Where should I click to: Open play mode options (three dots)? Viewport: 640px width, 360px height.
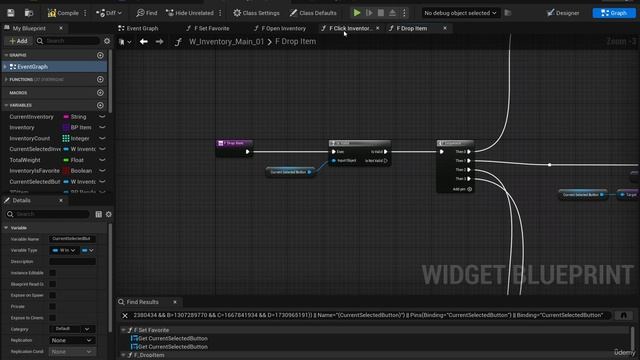point(404,13)
